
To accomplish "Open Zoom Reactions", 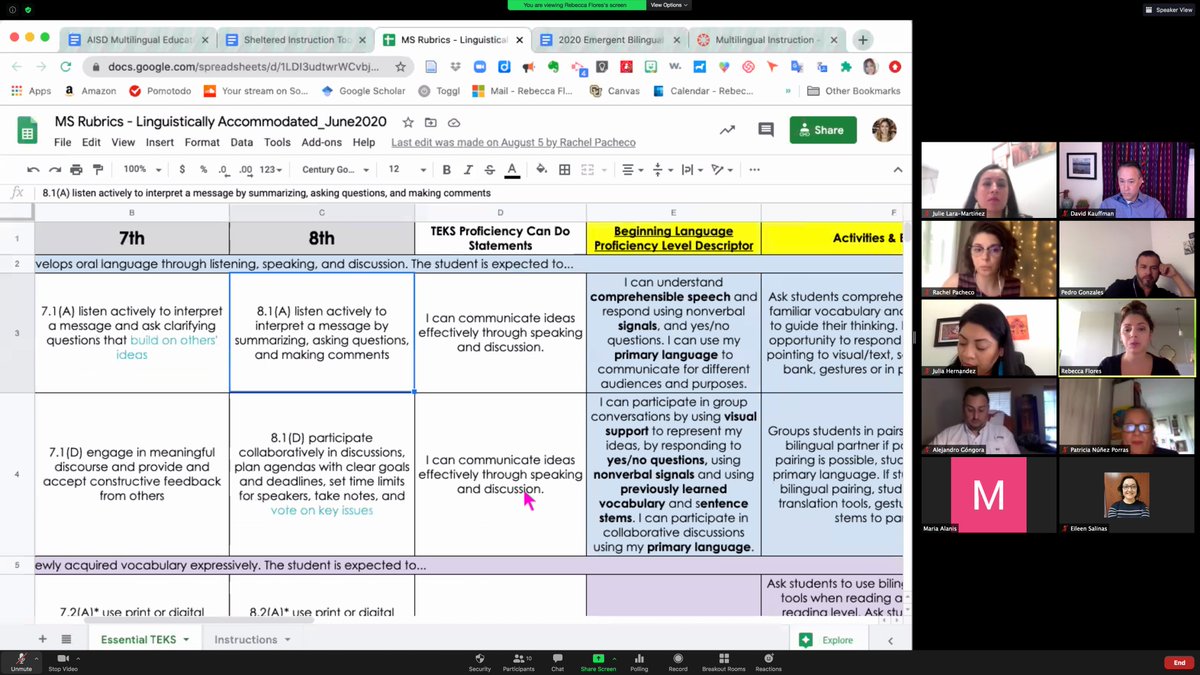I will (768, 662).
